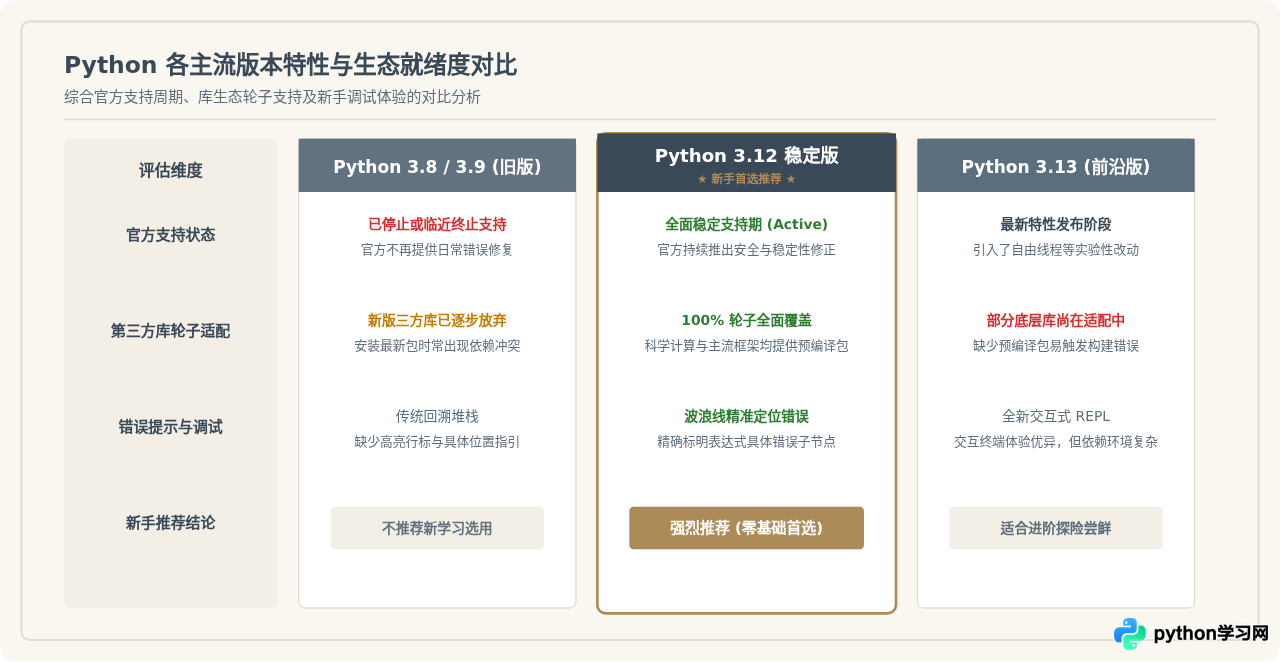Click the text 最新特性发布阶段

pyautogui.click(x=1056, y=224)
